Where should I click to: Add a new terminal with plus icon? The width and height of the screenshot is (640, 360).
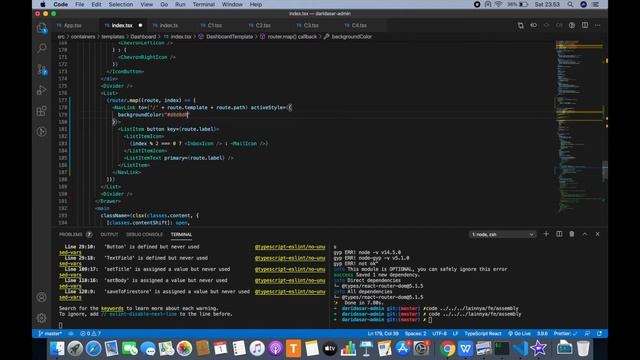pos(546,234)
